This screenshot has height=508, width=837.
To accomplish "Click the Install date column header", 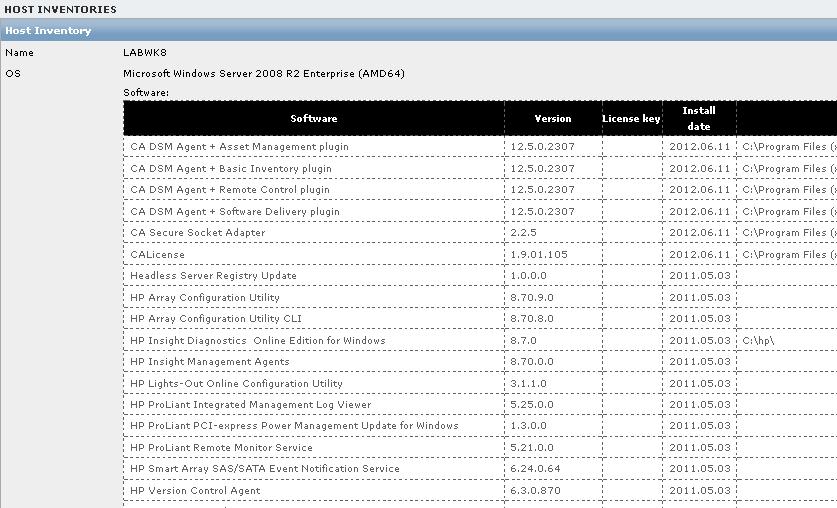I will (699, 118).
